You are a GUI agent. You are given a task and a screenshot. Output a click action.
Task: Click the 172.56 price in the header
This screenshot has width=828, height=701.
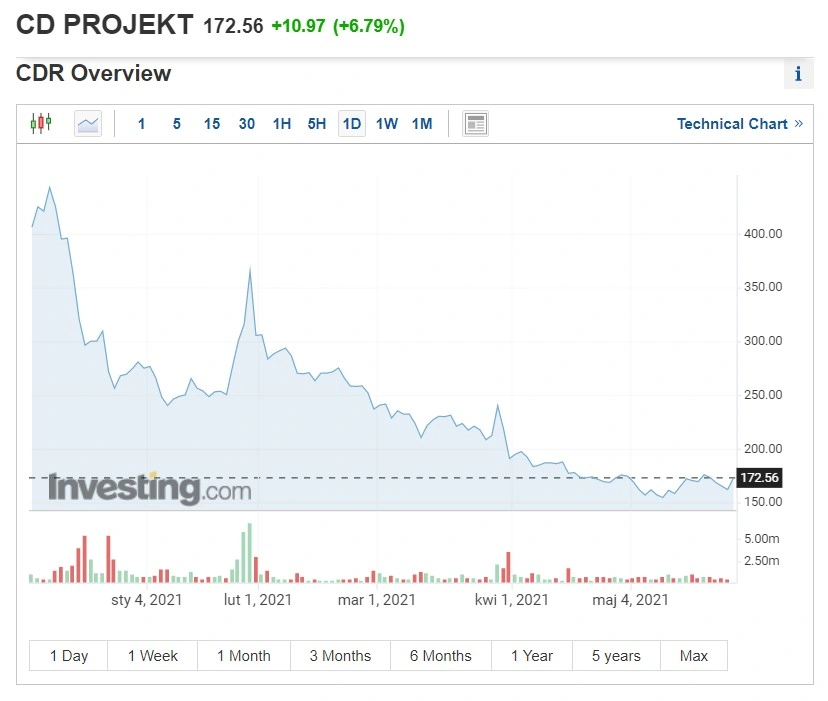click(x=233, y=26)
